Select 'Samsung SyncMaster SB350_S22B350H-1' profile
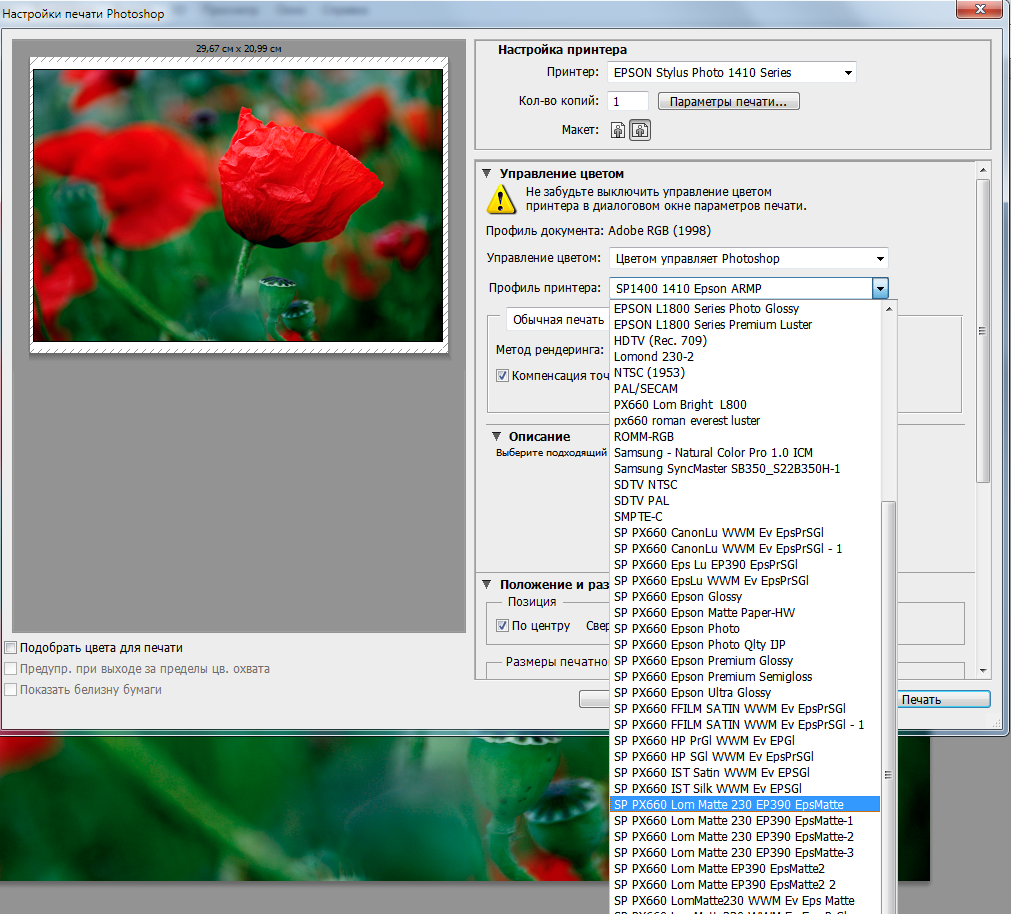1011x914 pixels. [745, 469]
